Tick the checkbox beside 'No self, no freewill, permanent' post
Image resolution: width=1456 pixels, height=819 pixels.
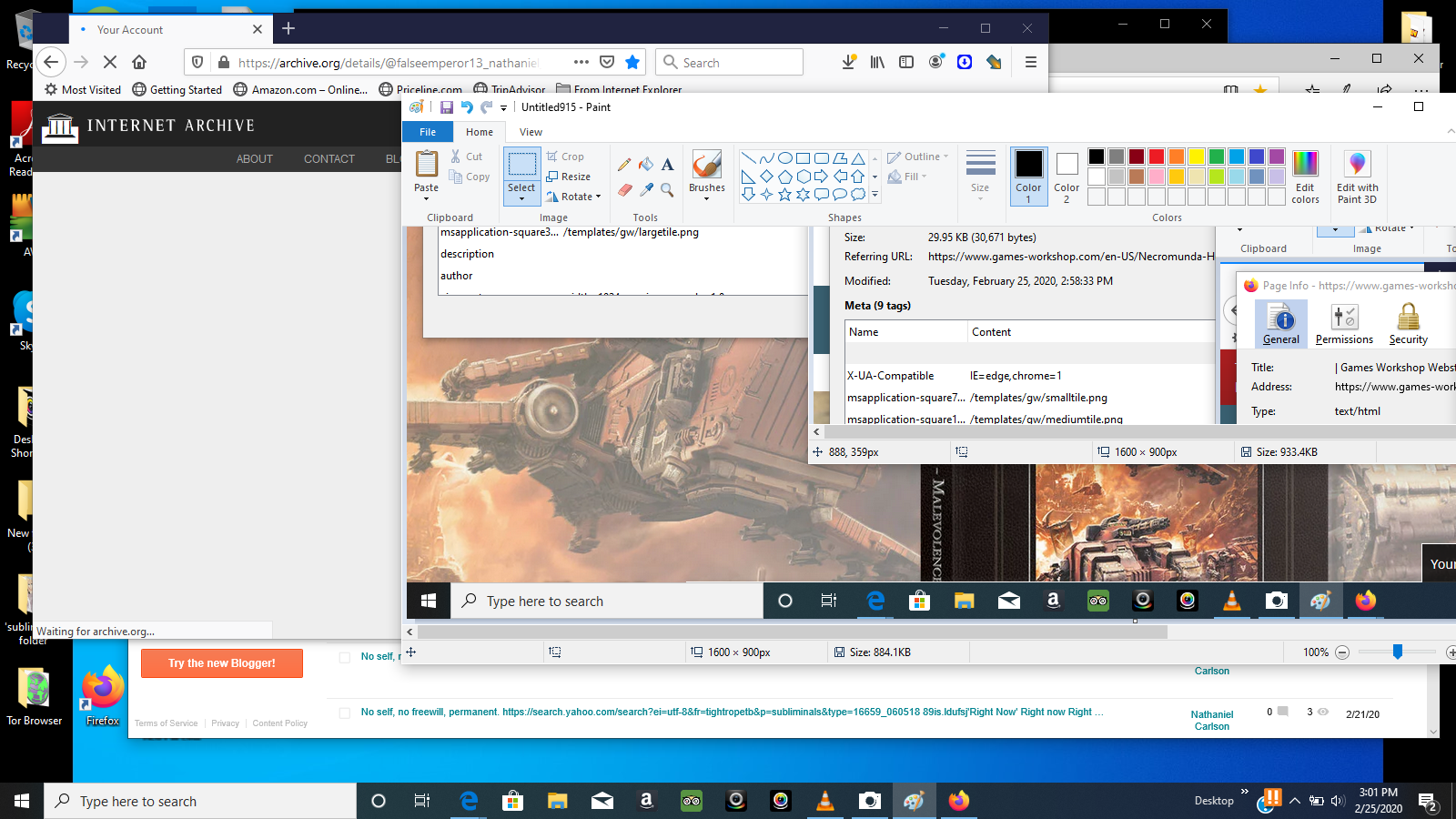coord(345,713)
